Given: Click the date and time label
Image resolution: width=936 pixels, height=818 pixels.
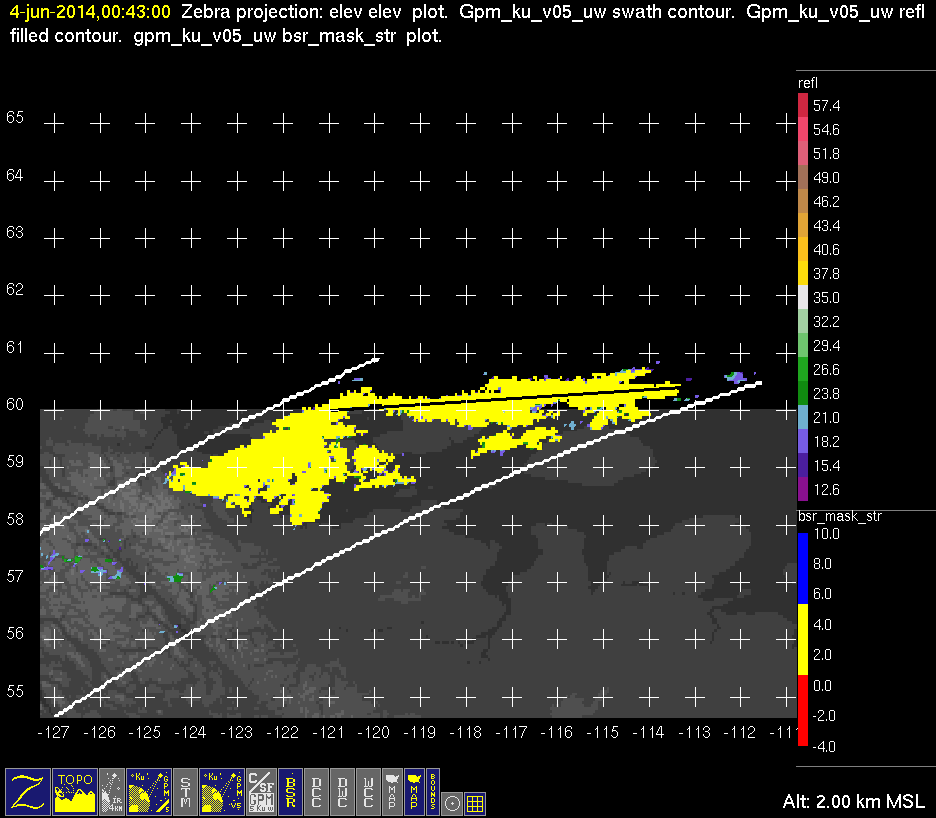Looking at the screenshot, I should click(x=90, y=12).
